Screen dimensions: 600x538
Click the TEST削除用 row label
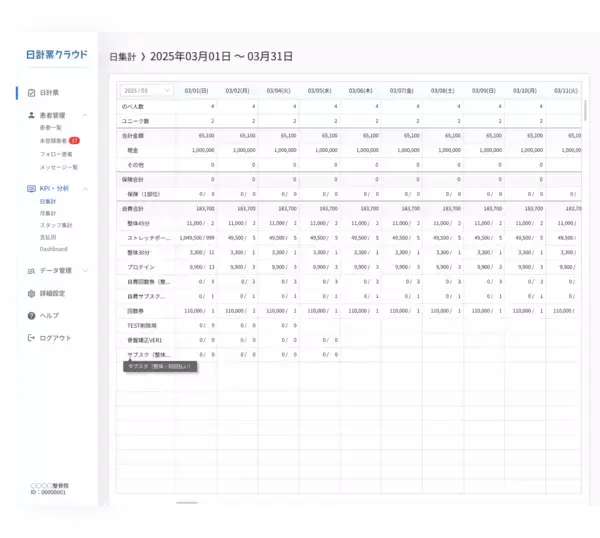[142, 325]
